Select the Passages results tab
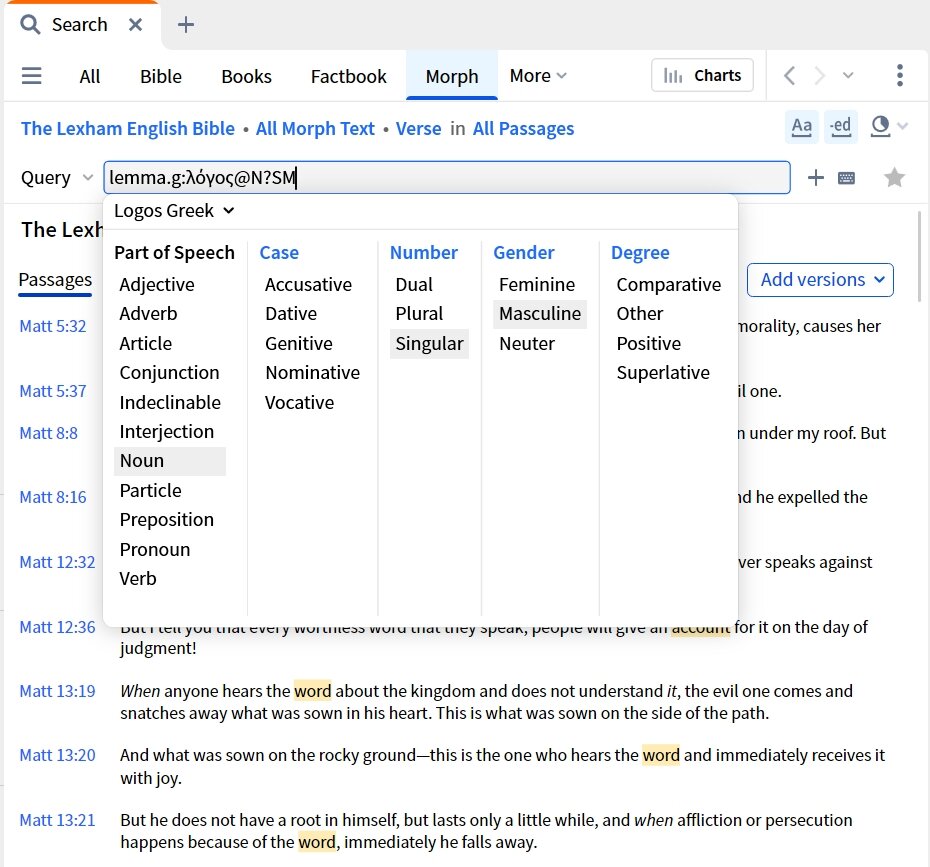This screenshot has height=867, width=930. click(55, 280)
